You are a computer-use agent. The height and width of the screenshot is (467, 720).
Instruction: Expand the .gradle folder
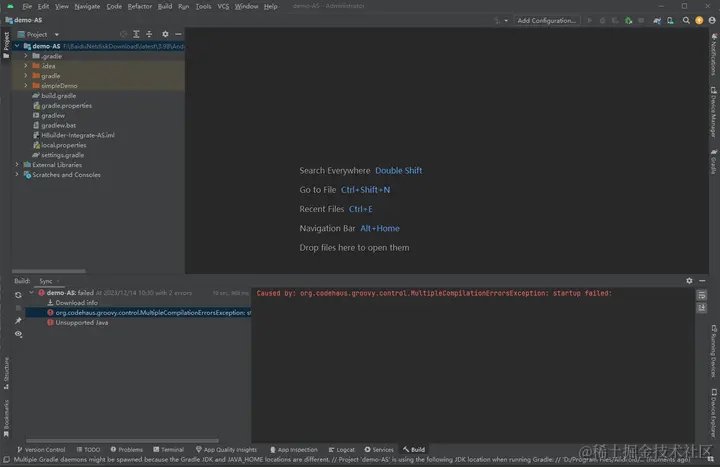[26, 56]
